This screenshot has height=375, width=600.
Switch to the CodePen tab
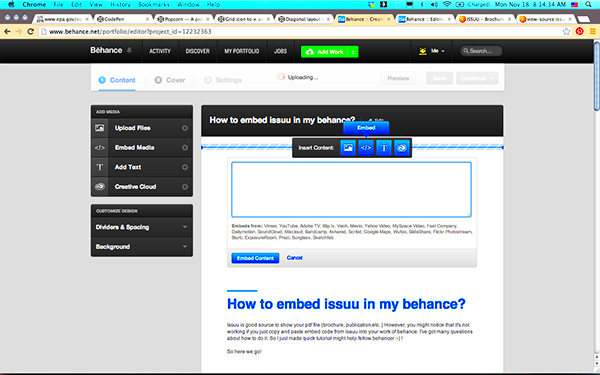tap(122, 19)
